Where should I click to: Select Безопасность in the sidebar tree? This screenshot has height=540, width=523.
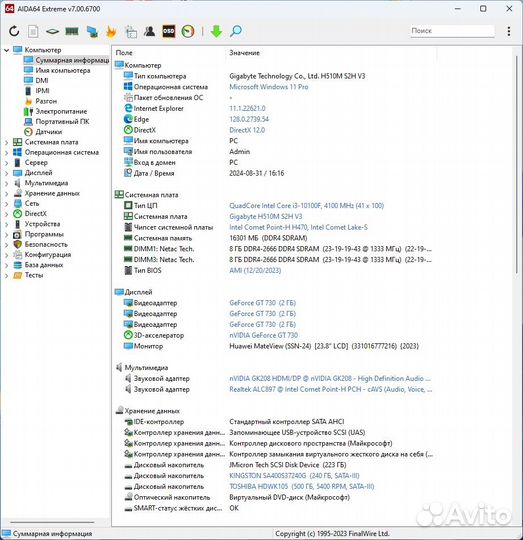(x=40, y=245)
